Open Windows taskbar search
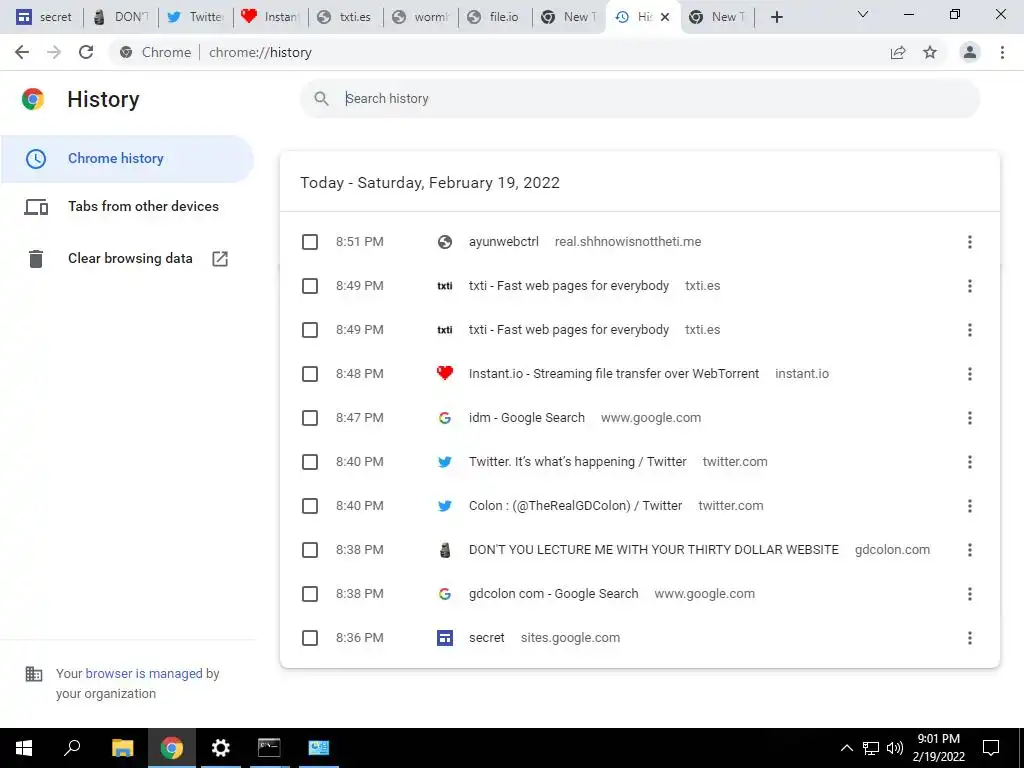The width and height of the screenshot is (1024, 768). (x=72, y=748)
